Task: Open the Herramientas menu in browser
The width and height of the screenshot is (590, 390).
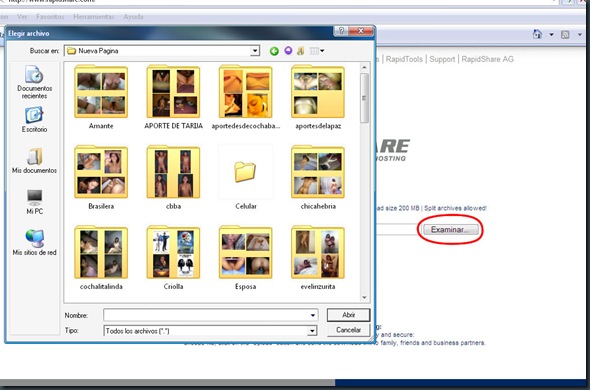Action: coord(94,17)
